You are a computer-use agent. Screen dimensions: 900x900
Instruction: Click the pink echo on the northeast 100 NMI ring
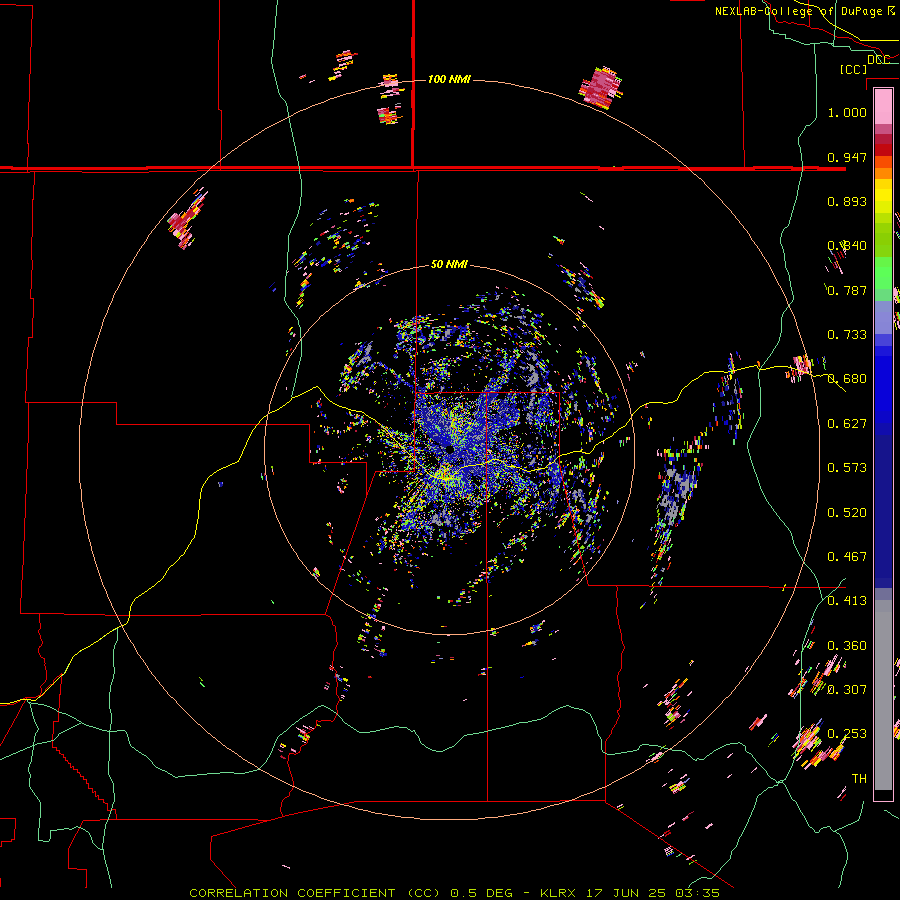click(601, 88)
